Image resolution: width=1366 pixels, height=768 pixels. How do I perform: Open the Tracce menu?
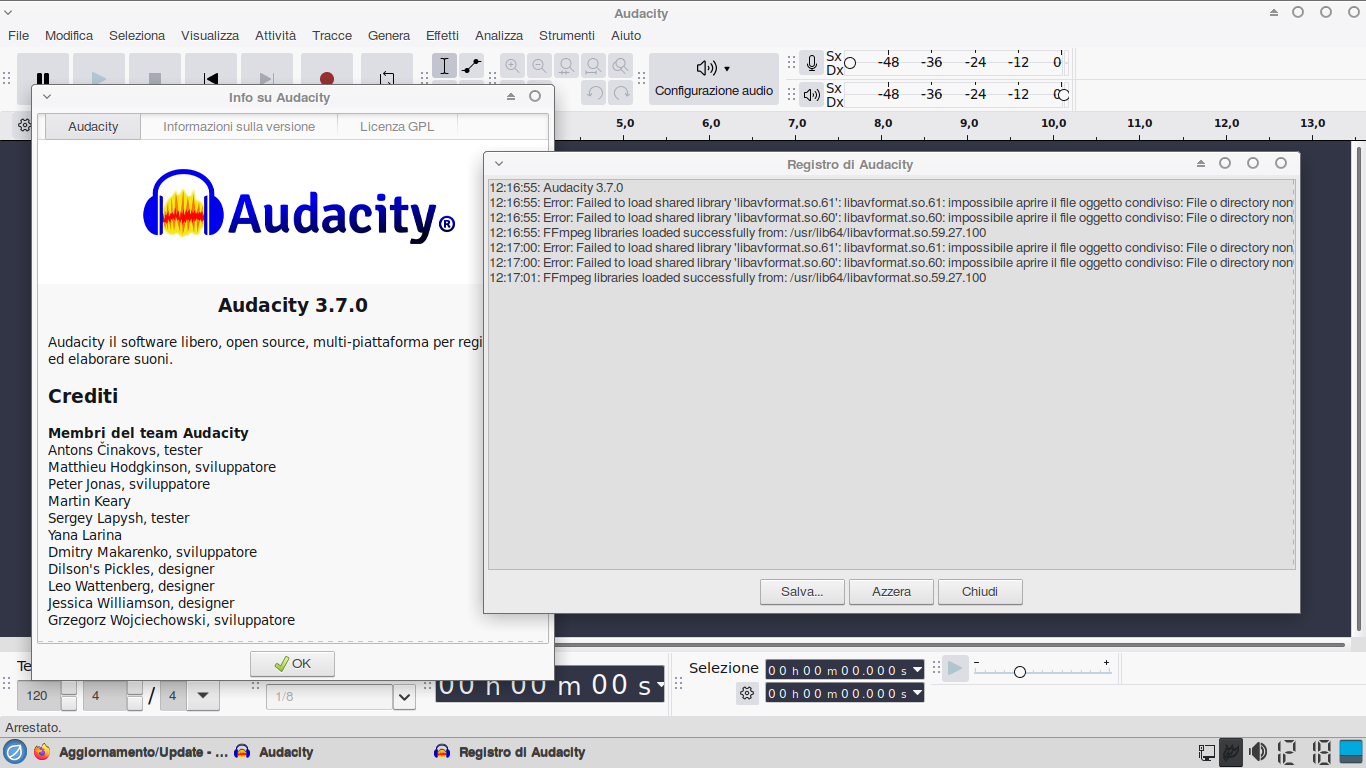click(332, 35)
